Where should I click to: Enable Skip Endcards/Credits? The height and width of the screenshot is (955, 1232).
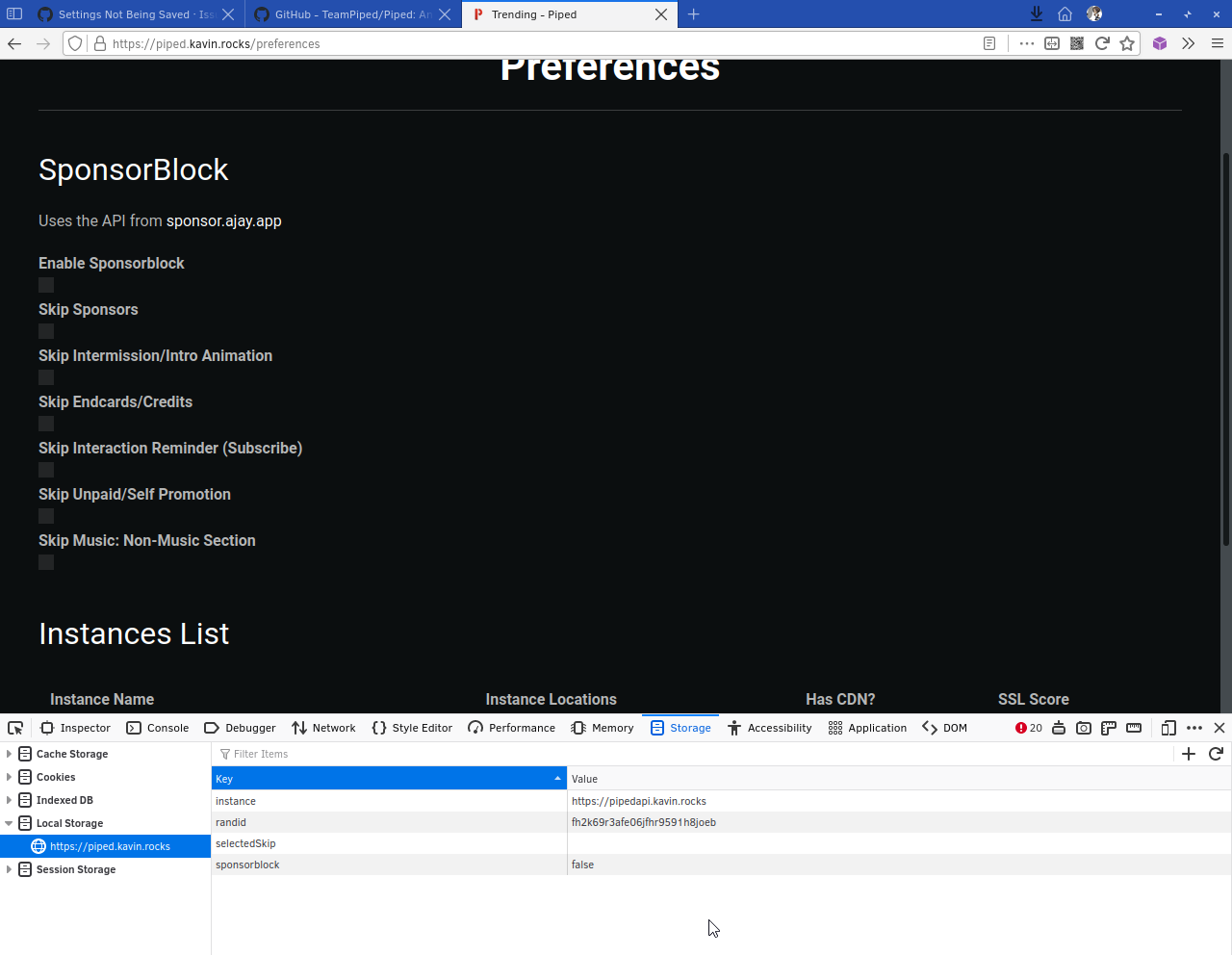tap(45, 423)
